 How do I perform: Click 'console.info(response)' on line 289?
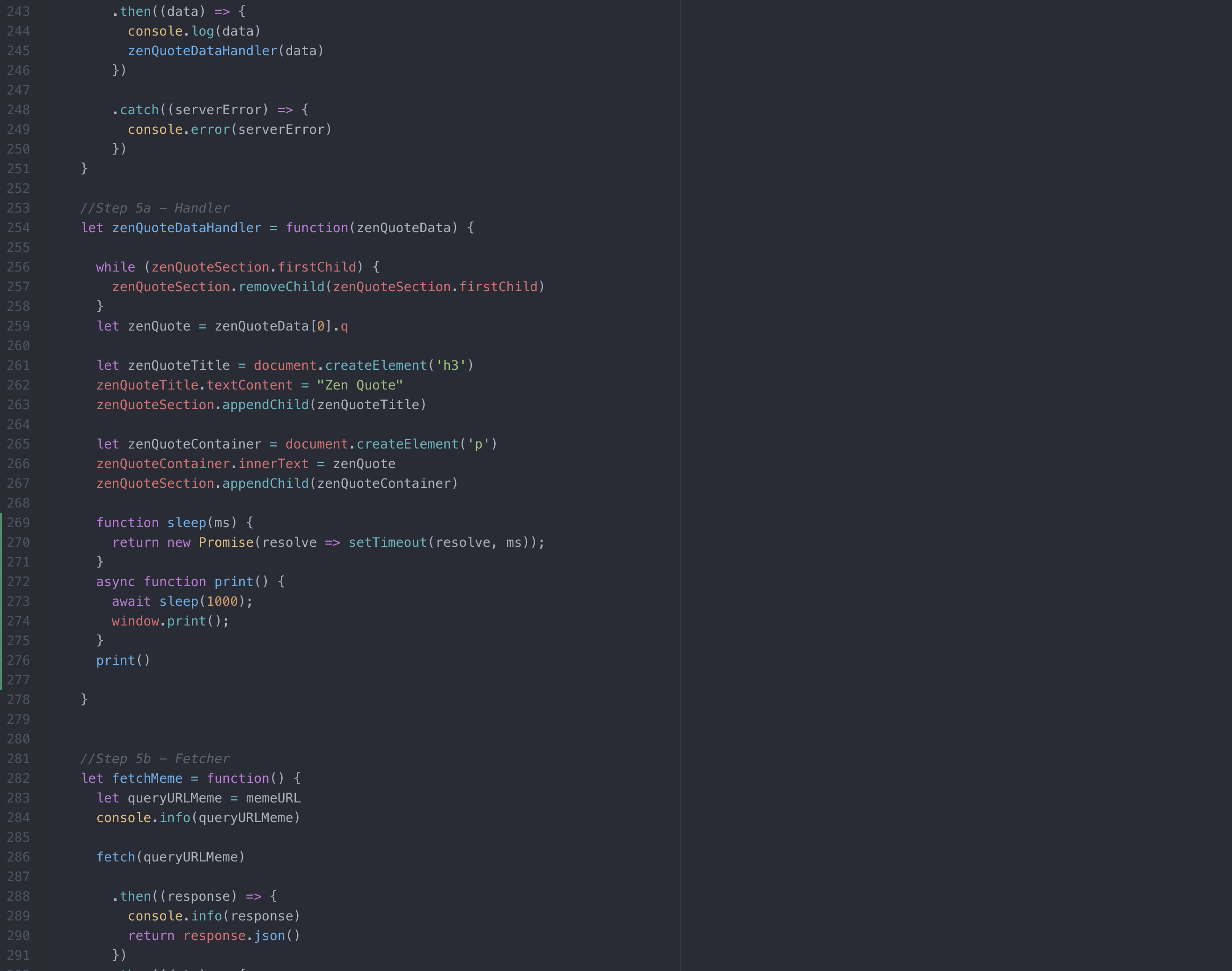coord(214,916)
